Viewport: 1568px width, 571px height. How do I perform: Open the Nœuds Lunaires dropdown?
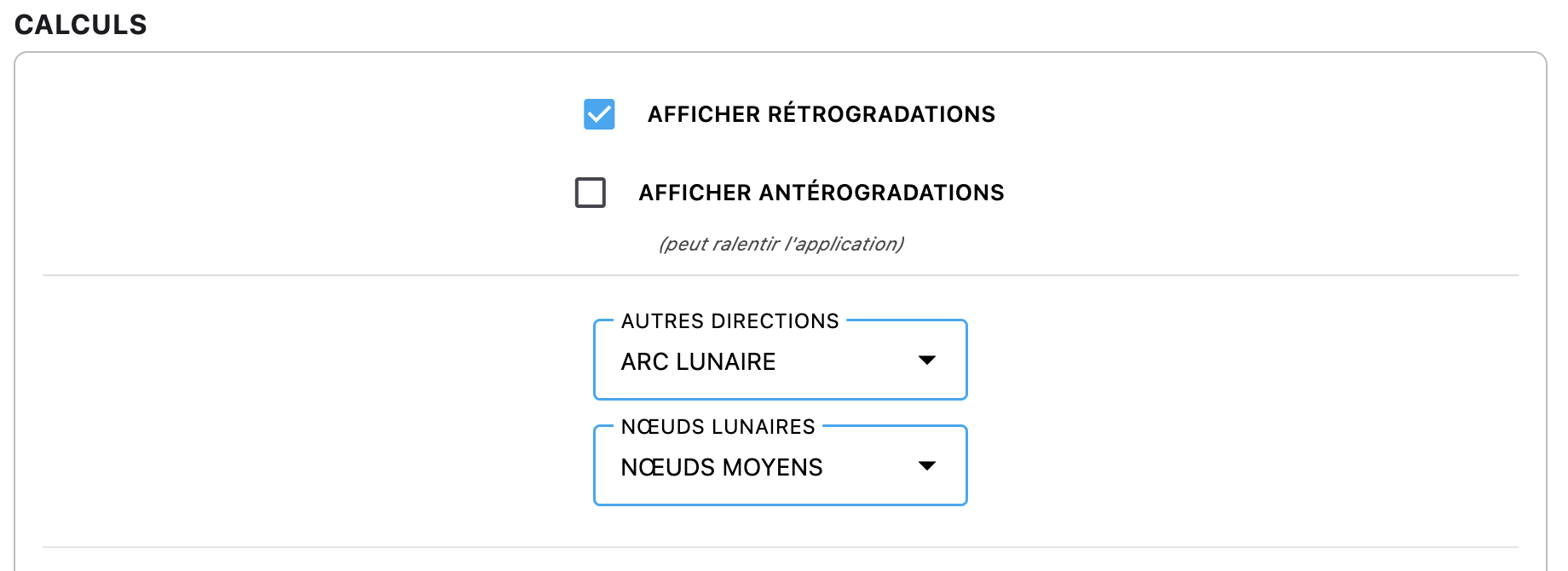[x=780, y=467]
